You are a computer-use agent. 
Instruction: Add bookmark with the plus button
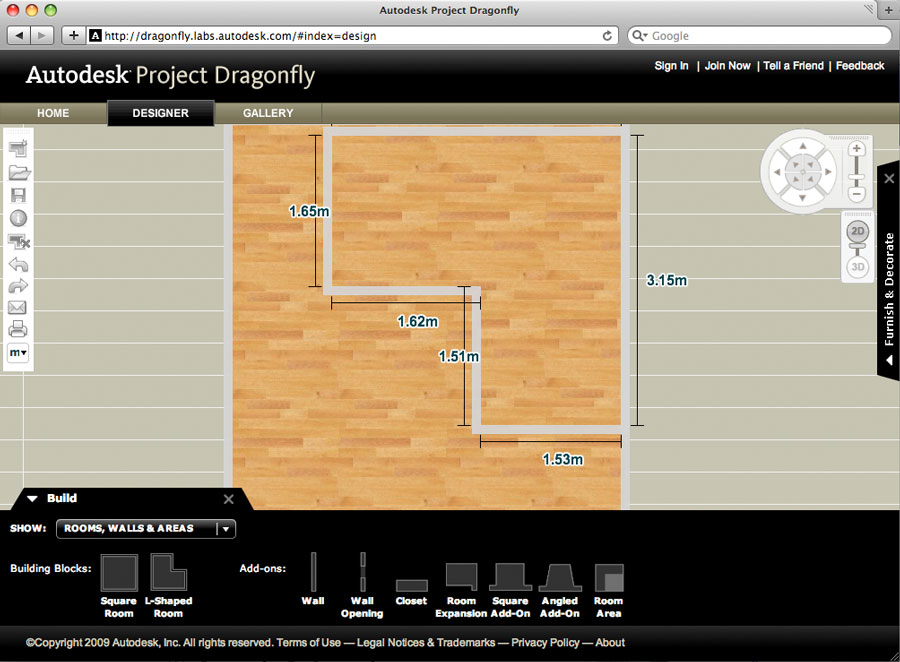(x=73, y=36)
